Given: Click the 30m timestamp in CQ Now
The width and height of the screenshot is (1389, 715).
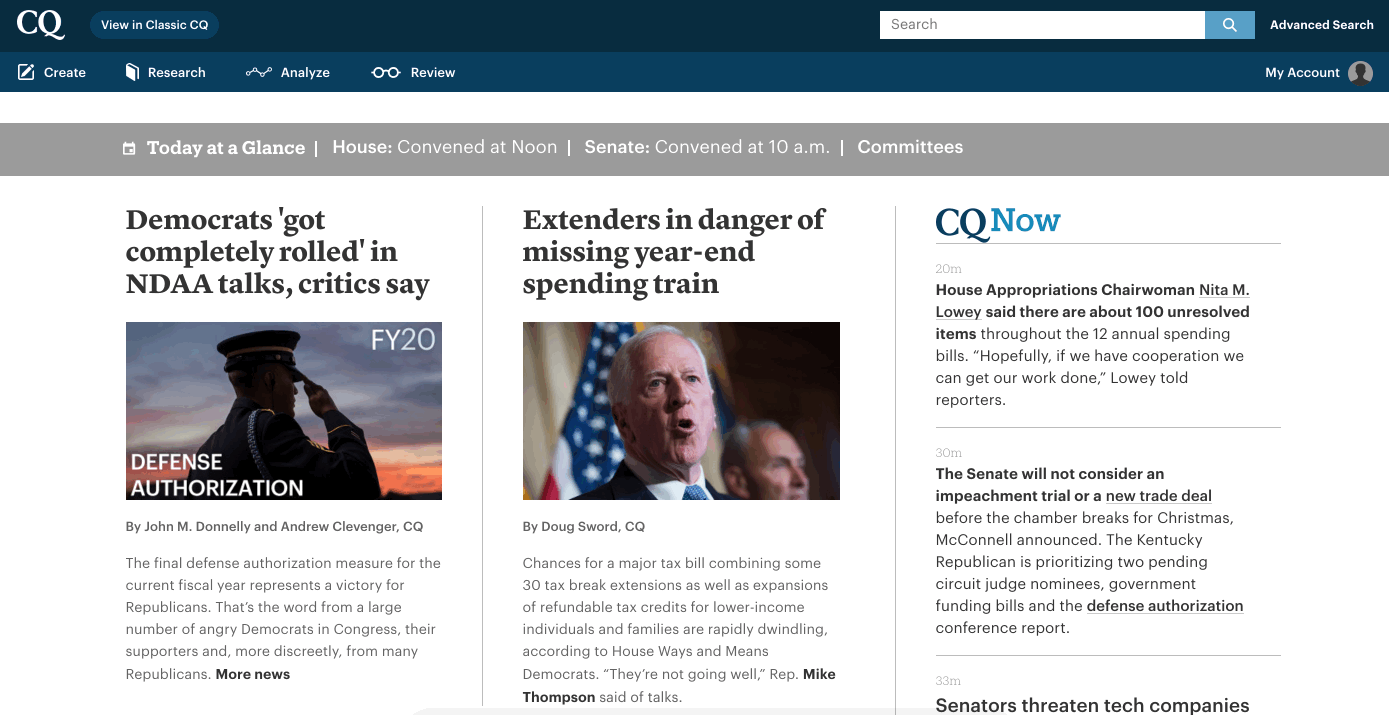Looking at the screenshot, I should tap(948, 453).
